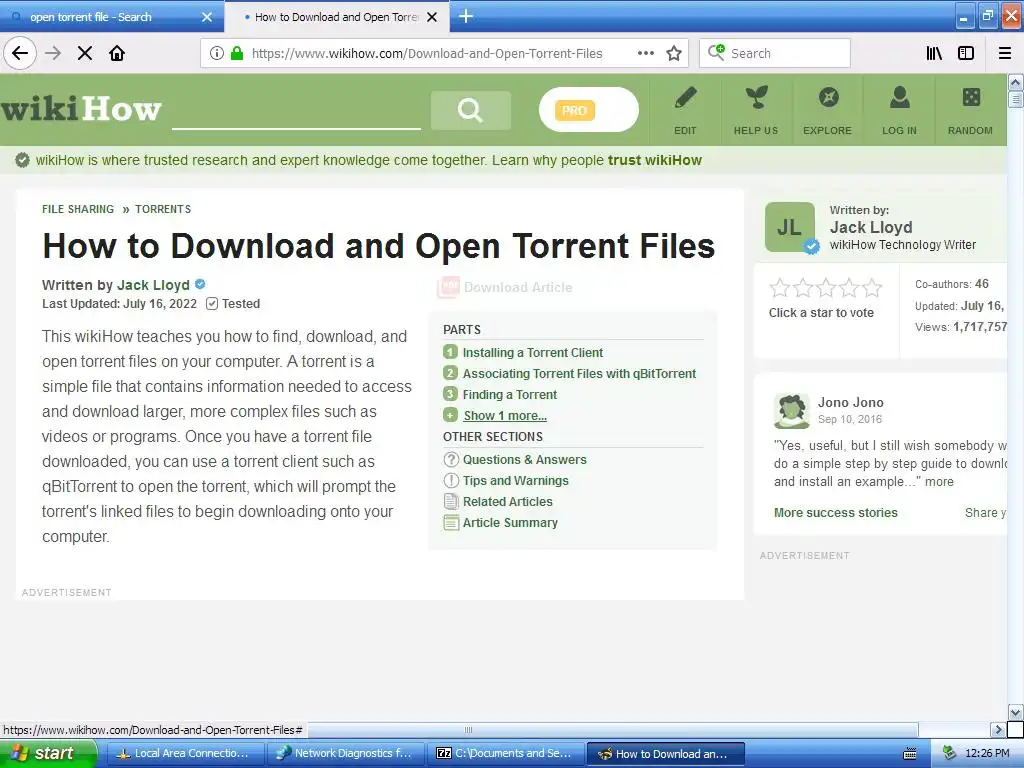Click the Download Article button
This screenshot has width=1024, height=768.
coord(505,287)
